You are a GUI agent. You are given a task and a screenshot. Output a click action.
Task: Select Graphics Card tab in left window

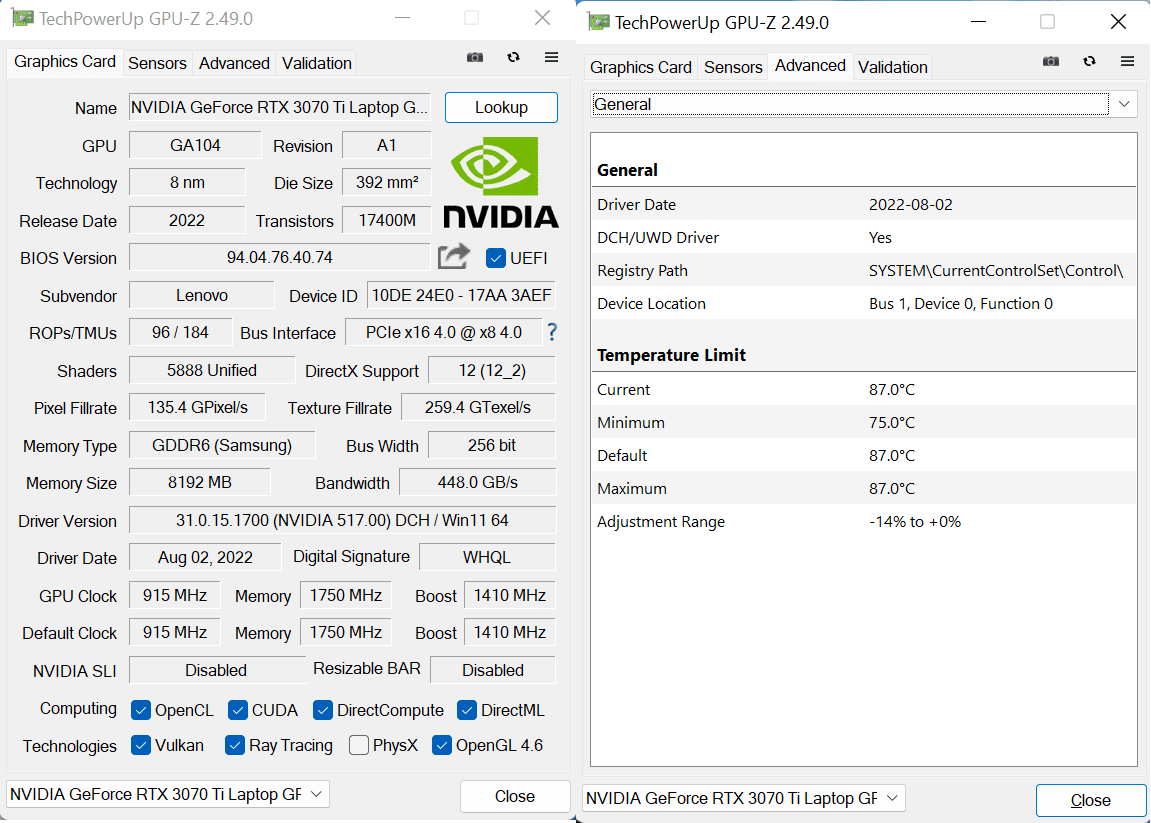65,62
